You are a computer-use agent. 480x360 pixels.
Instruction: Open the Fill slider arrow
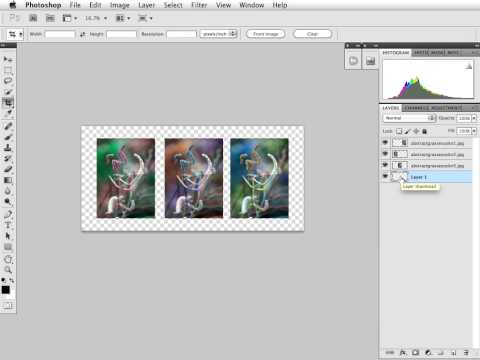(x=474, y=131)
